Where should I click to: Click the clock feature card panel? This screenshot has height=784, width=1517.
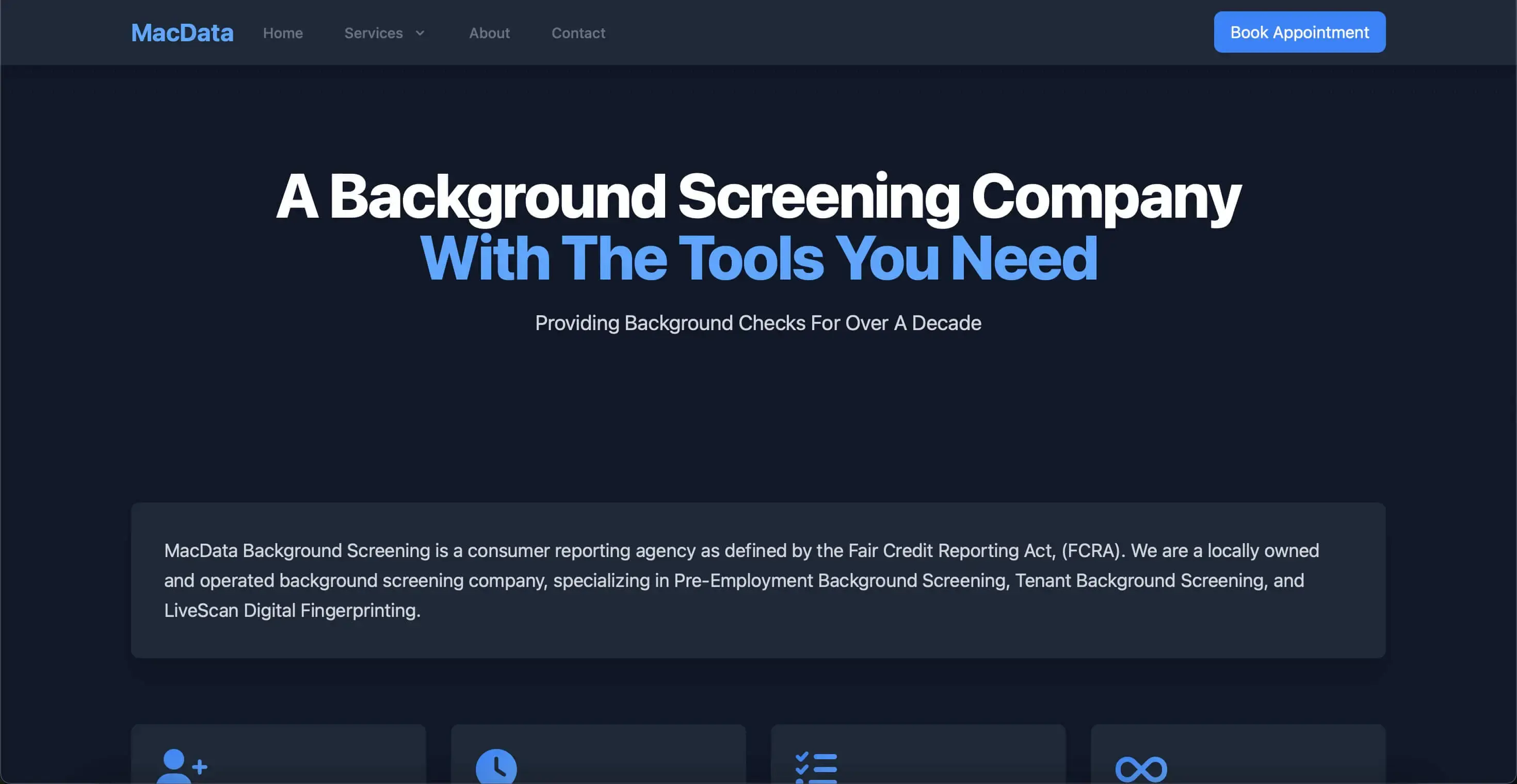click(599, 759)
